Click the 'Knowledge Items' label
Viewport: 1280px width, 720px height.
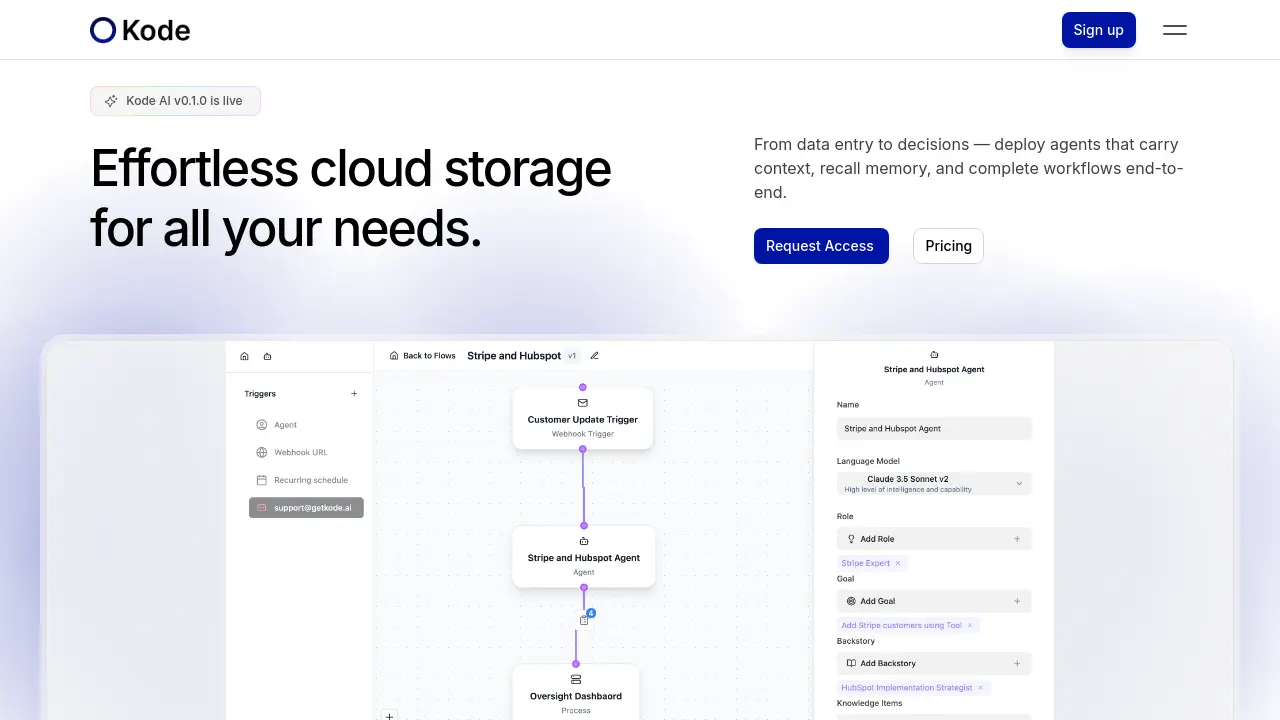pyautogui.click(x=869, y=703)
